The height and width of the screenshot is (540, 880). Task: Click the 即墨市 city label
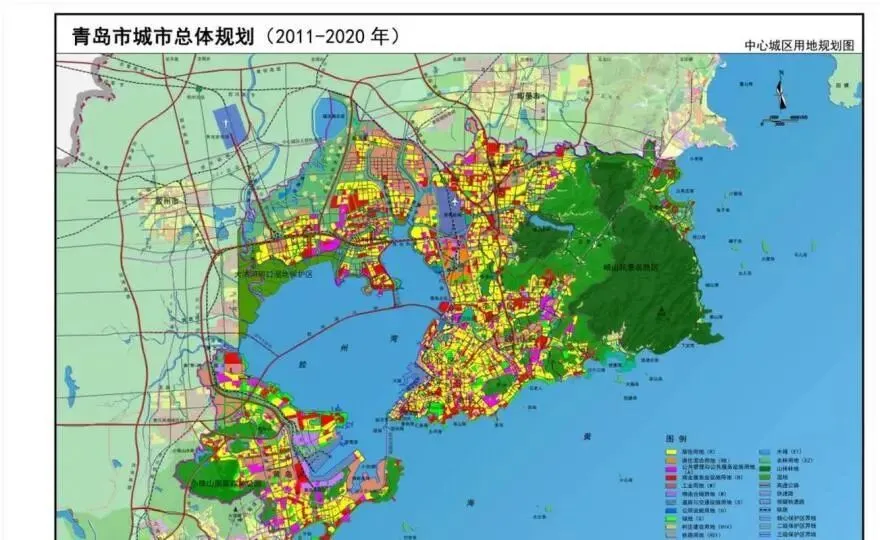point(528,97)
